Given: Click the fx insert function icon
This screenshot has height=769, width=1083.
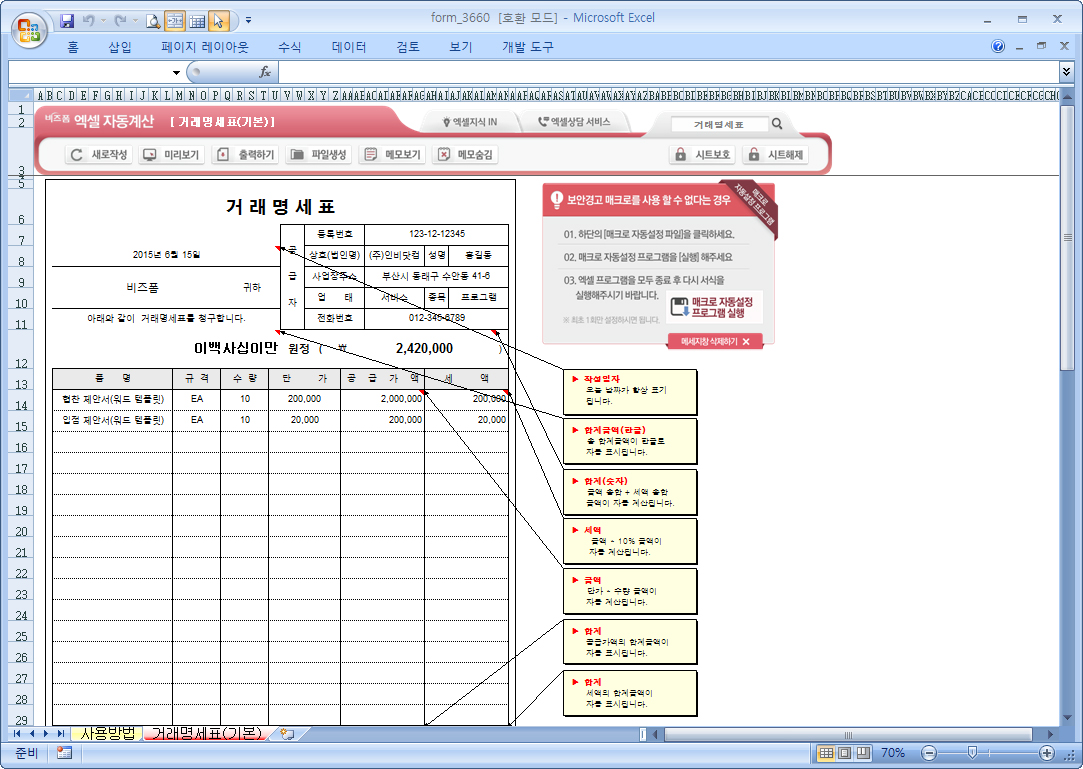Looking at the screenshot, I should point(265,72).
